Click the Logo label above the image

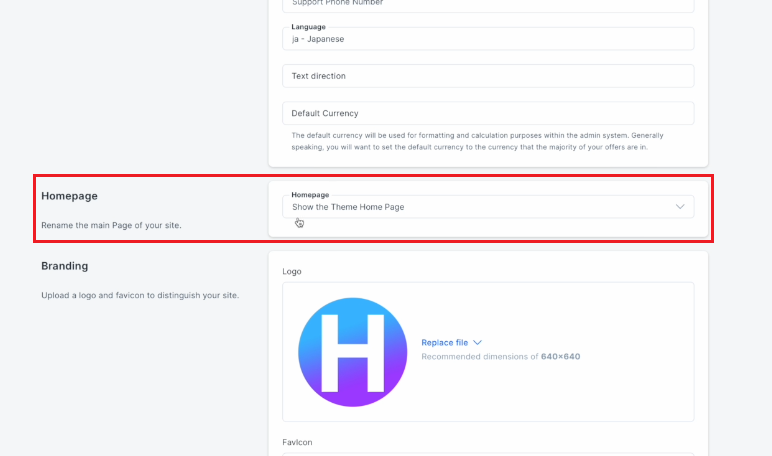coord(292,271)
